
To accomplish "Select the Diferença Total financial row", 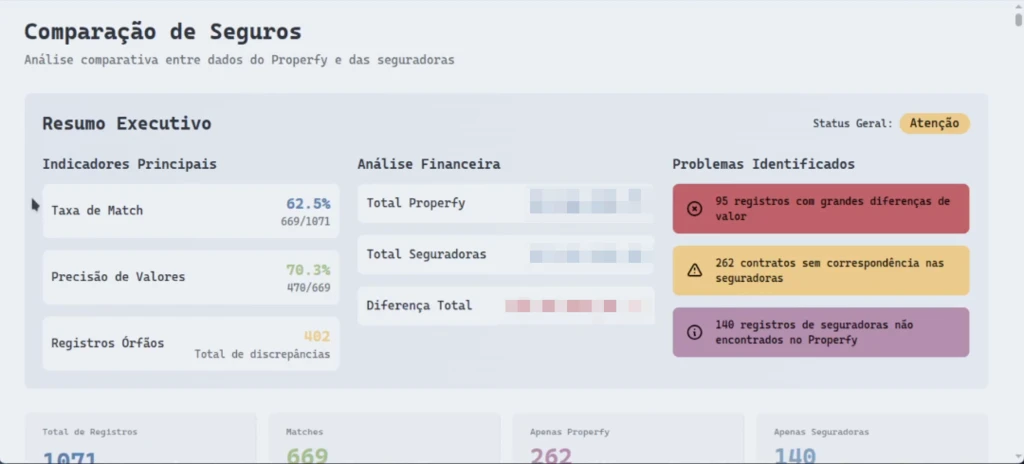I will tap(505, 306).
